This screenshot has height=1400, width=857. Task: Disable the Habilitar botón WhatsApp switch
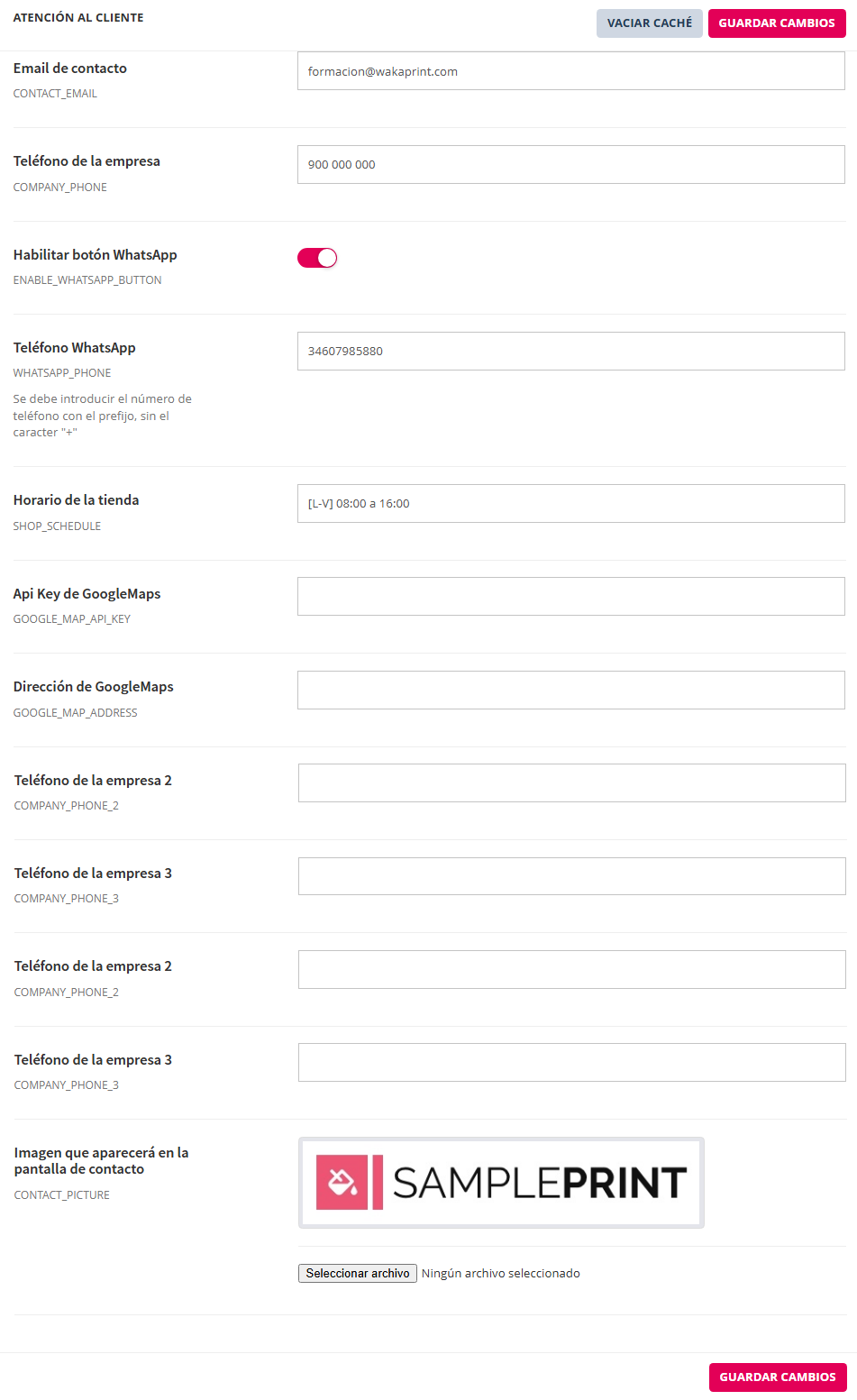pos(317,258)
